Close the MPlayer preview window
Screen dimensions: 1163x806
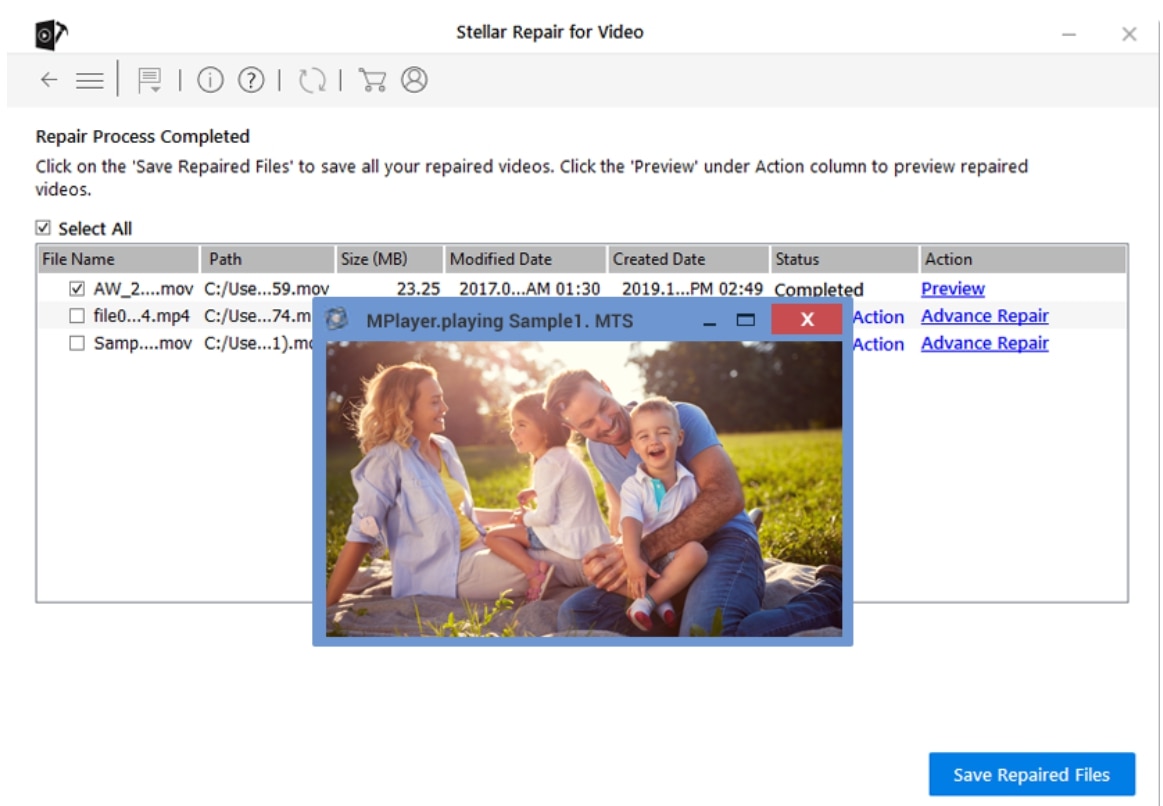point(806,320)
